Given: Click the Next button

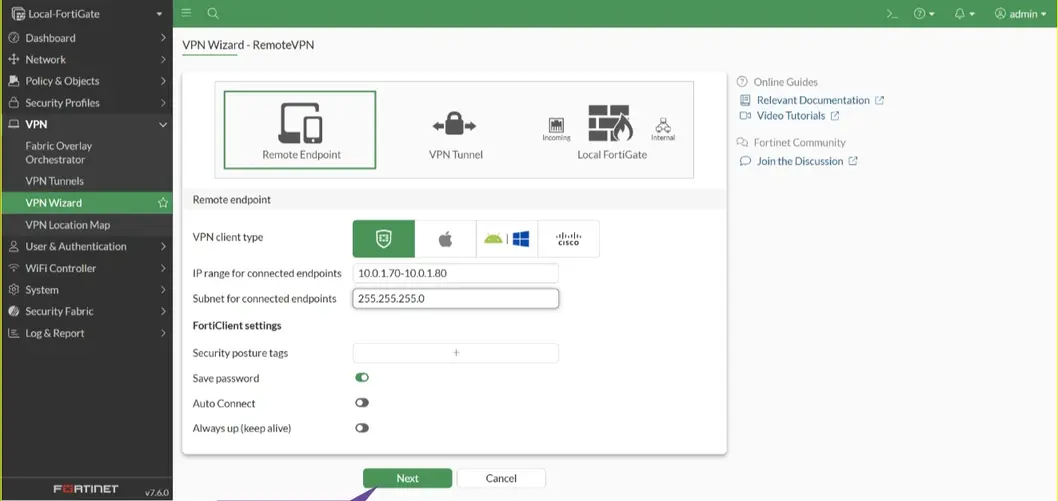Looking at the screenshot, I should click(x=408, y=478).
